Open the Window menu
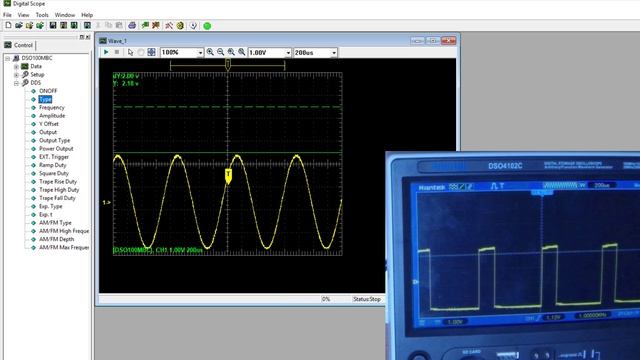640x360 pixels. (65, 15)
